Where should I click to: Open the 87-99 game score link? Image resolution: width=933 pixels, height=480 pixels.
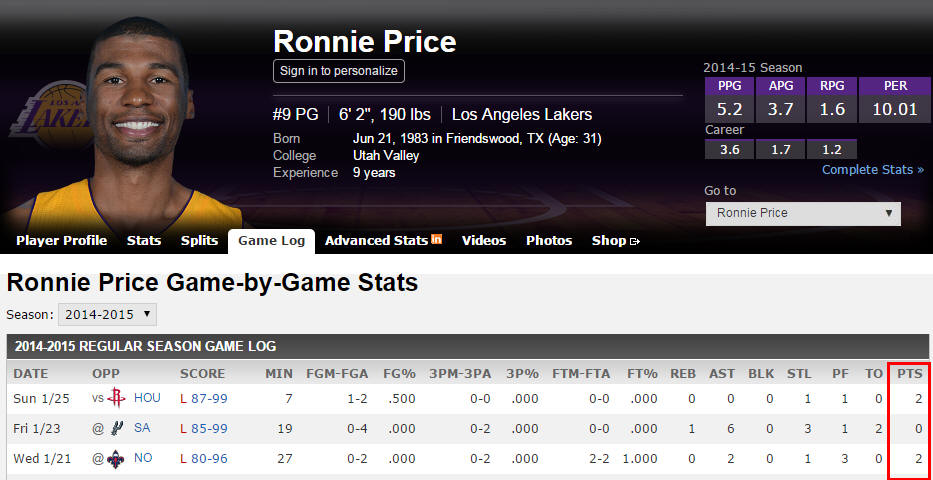click(209, 399)
